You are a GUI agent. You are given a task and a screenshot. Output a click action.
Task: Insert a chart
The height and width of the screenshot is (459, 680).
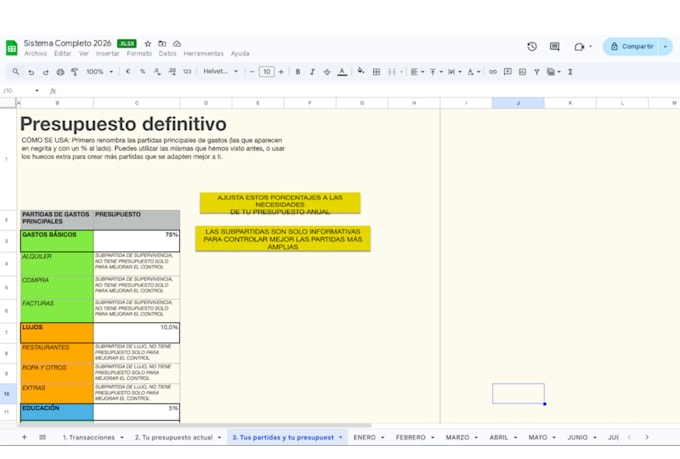click(522, 72)
